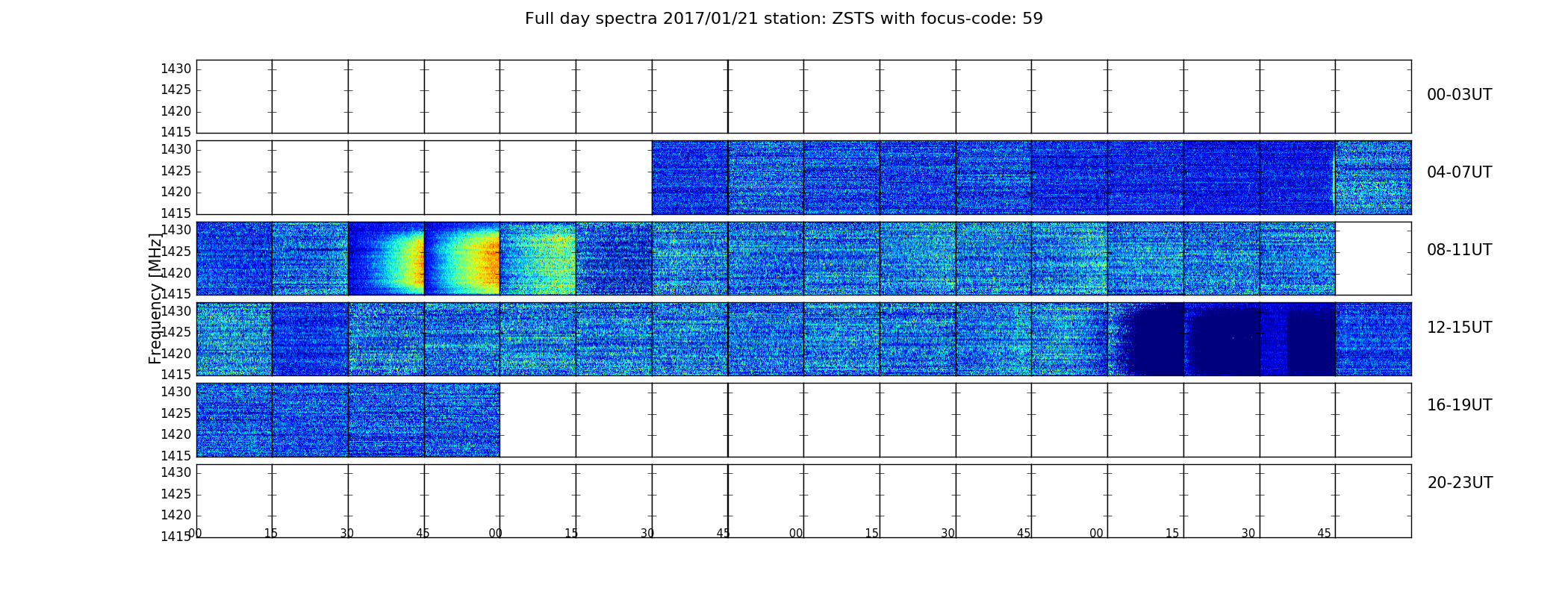Click the station name 'ZSTS' in the title
This screenshot has height=597, width=1568.
(x=853, y=19)
